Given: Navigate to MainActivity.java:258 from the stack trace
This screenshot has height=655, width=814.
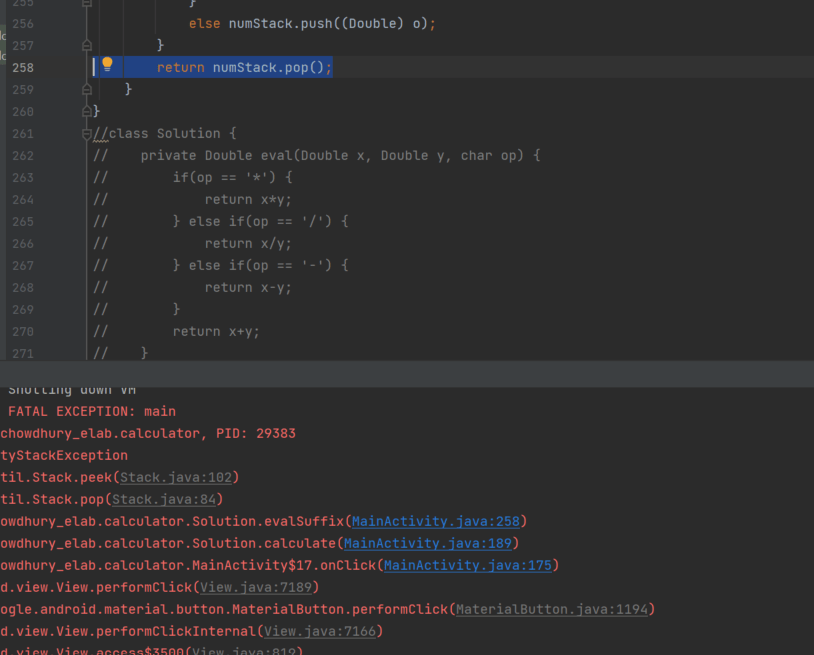Looking at the screenshot, I should click(x=437, y=521).
